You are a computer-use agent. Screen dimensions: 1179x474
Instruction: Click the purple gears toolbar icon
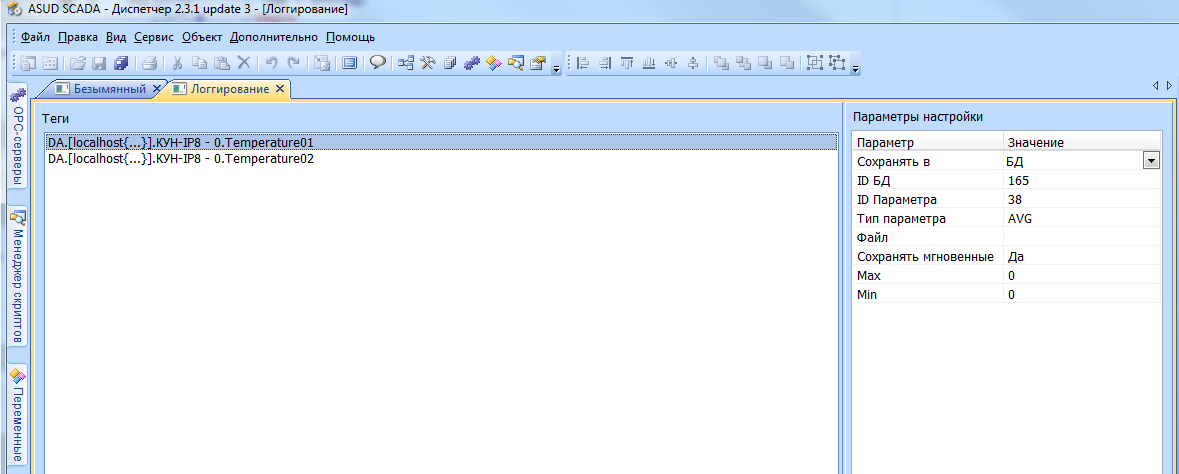pyautogui.click(x=472, y=64)
